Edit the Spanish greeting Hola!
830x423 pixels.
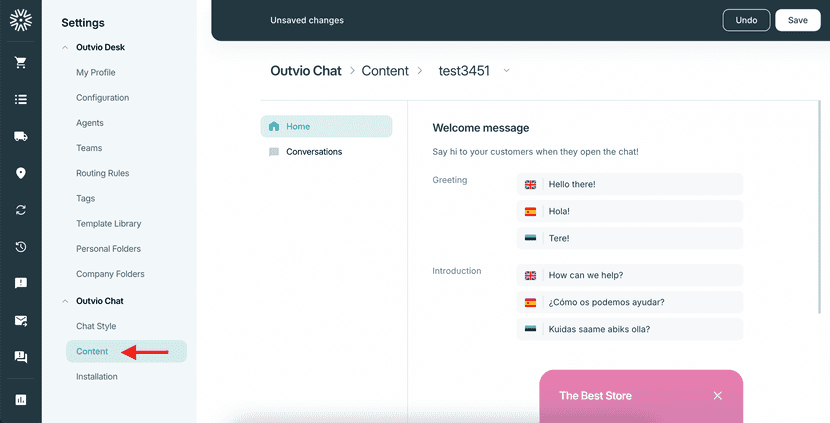630,211
